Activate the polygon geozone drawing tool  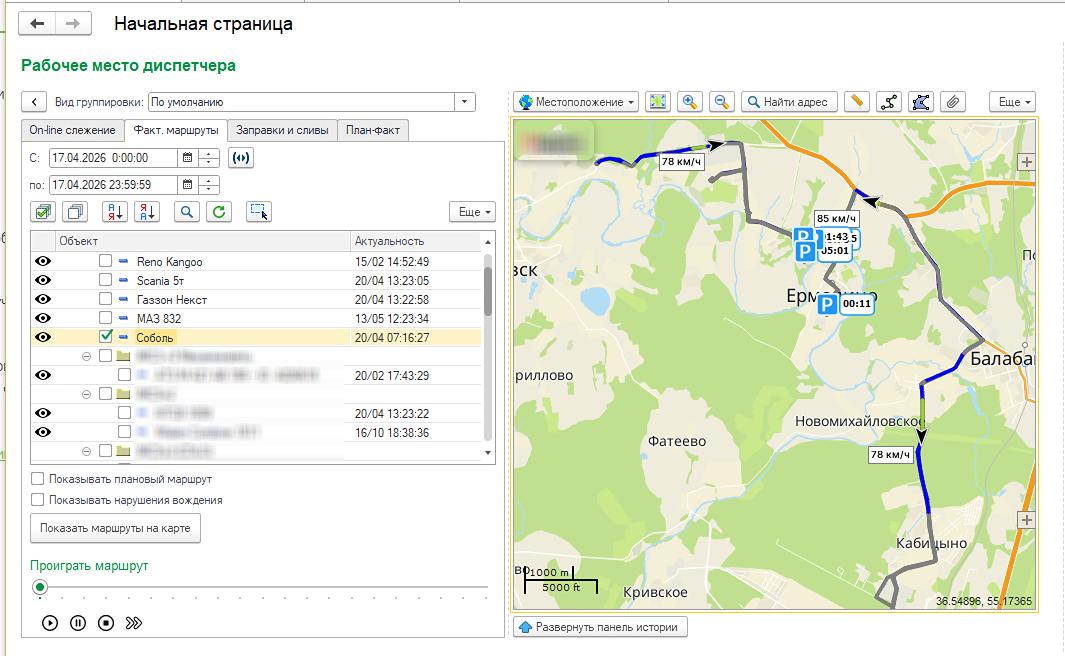coord(921,102)
